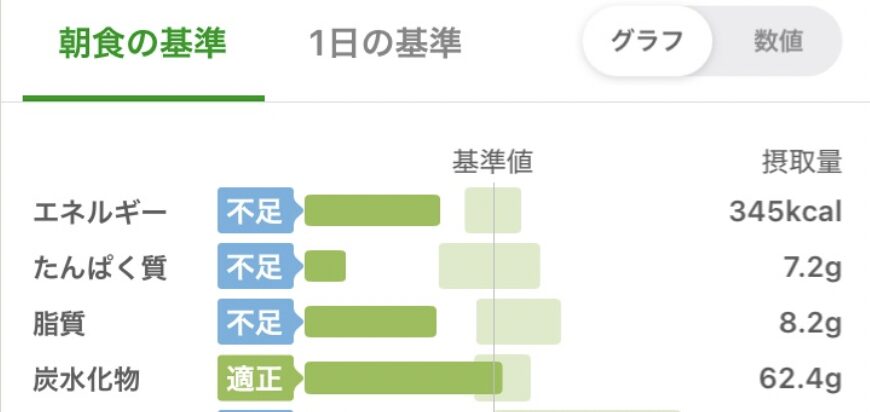Select the グラフ view toggle

point(647,42)
